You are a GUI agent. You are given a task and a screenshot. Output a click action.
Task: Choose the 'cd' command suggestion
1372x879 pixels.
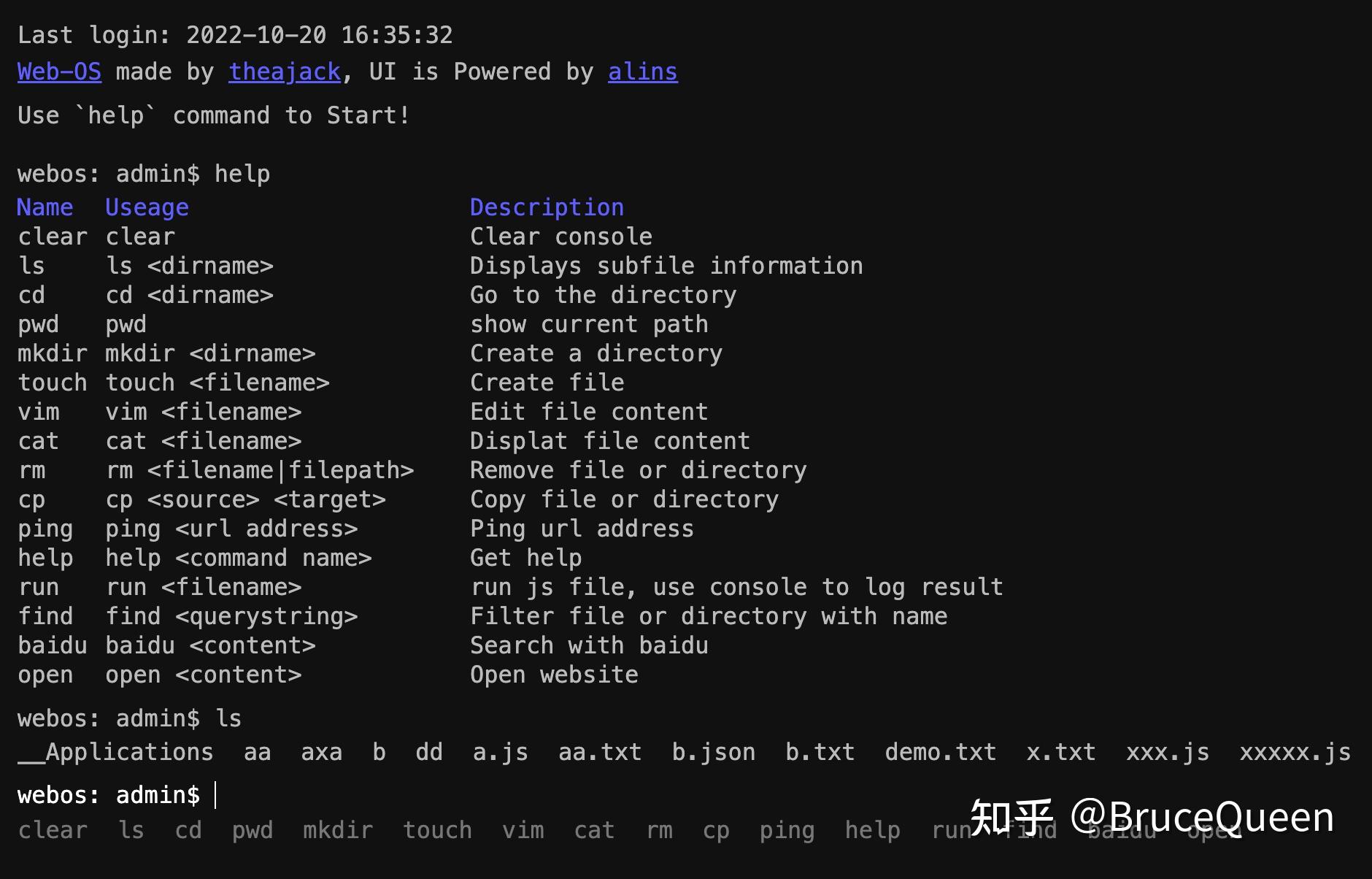tap(188, 830)
